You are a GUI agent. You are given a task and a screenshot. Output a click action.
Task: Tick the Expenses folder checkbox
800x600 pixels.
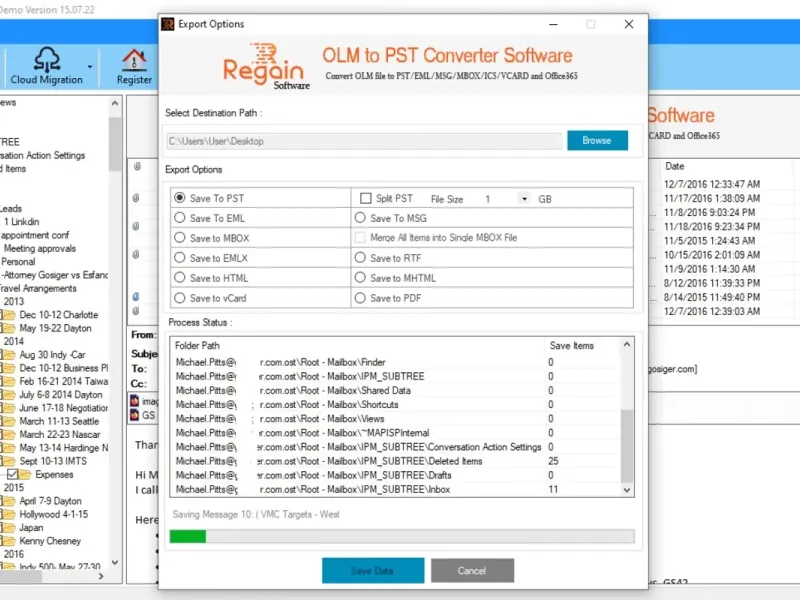coord(13,474)
